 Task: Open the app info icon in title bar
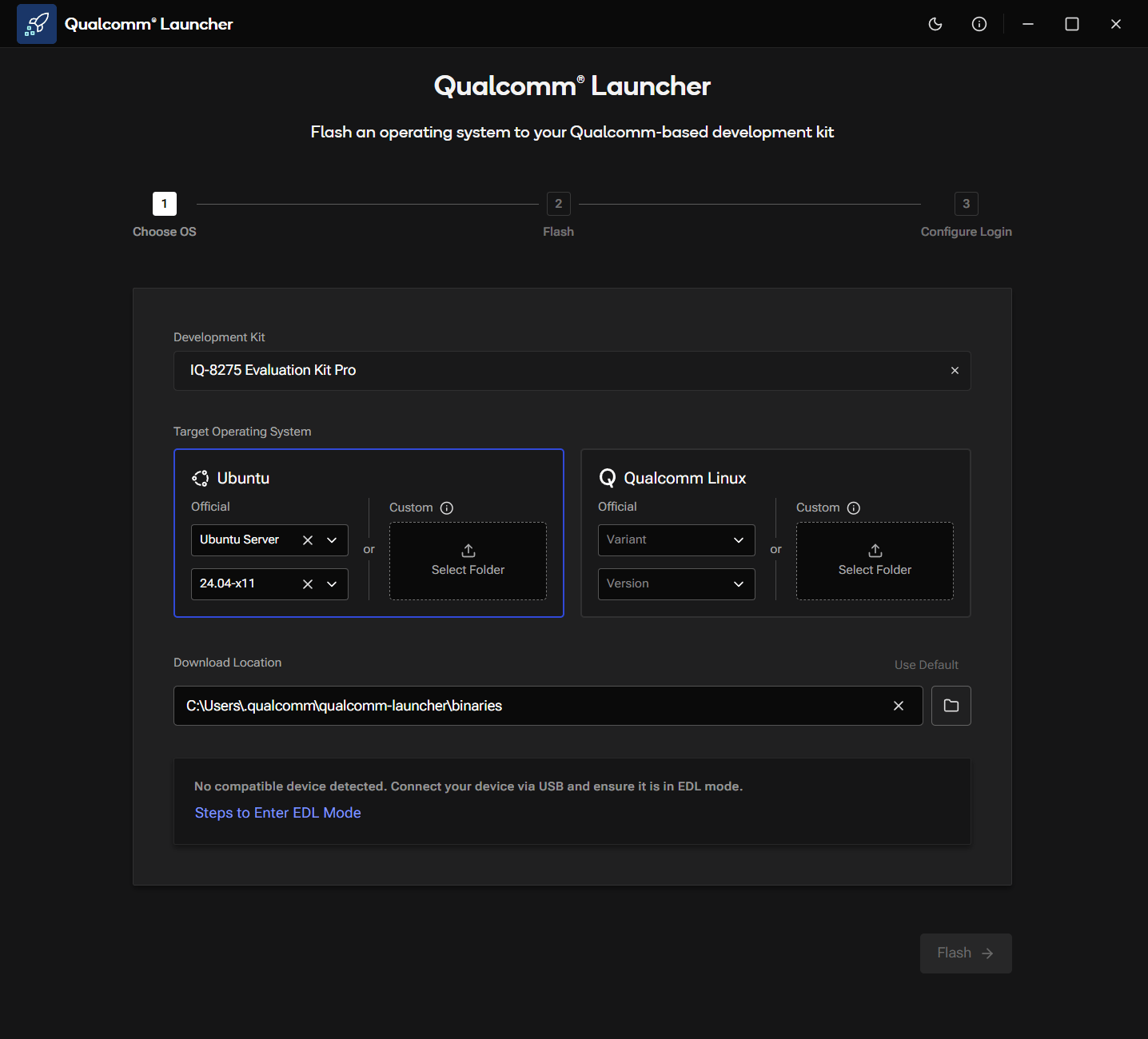[x=979, y=24]
